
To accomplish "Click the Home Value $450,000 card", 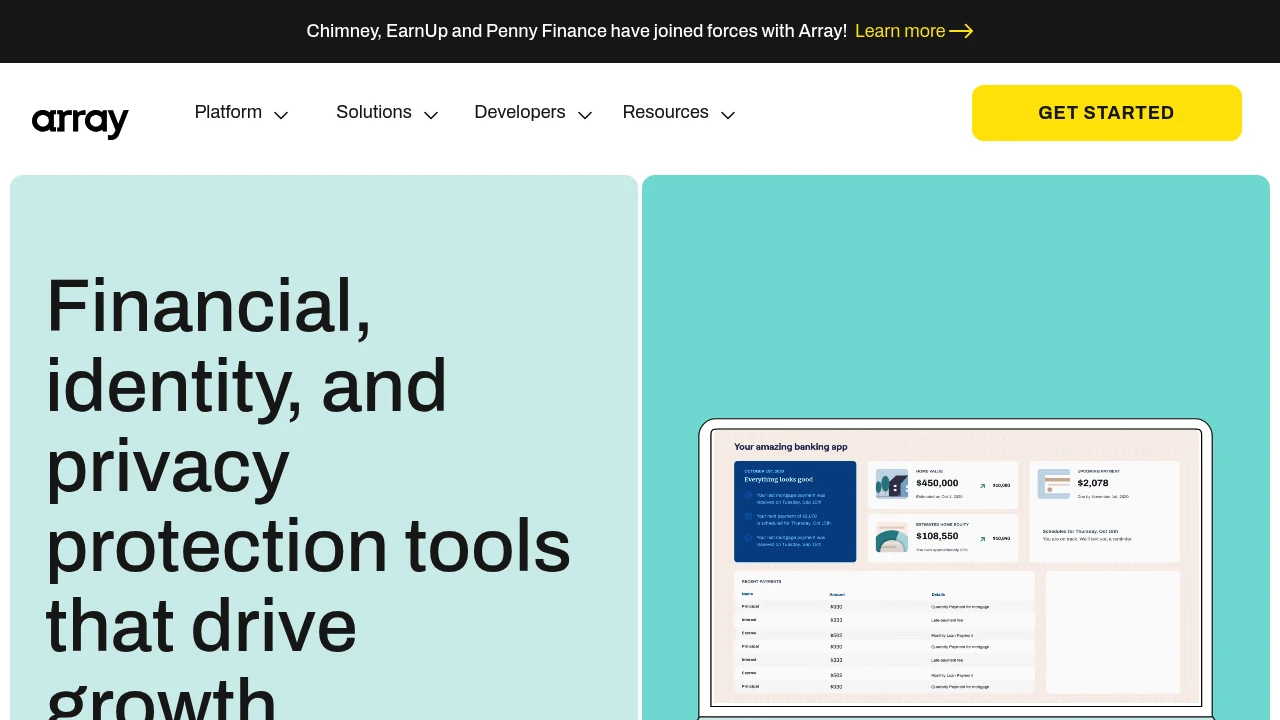I will pyautogui.click(x=943, y=485).
